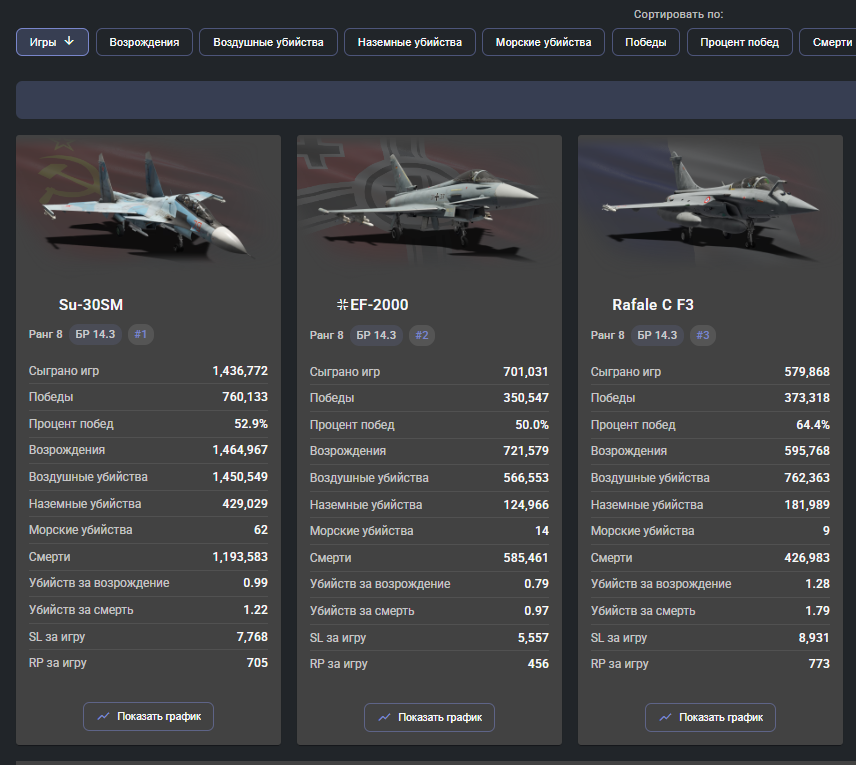This screenshot has width=856, height=765.
Task: Click wins value 350,547
Action: pos(526,398)
